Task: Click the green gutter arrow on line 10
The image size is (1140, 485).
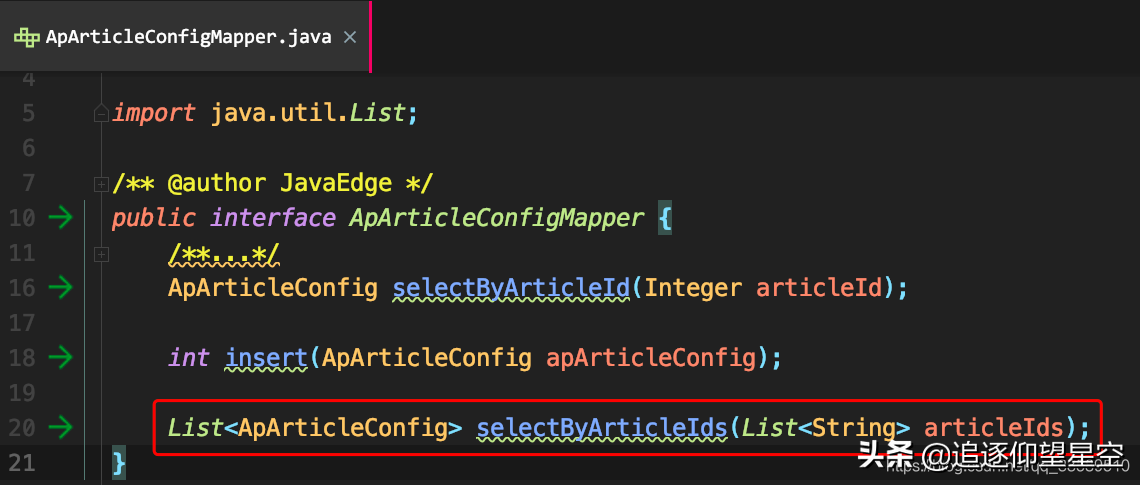Action: 61,217
